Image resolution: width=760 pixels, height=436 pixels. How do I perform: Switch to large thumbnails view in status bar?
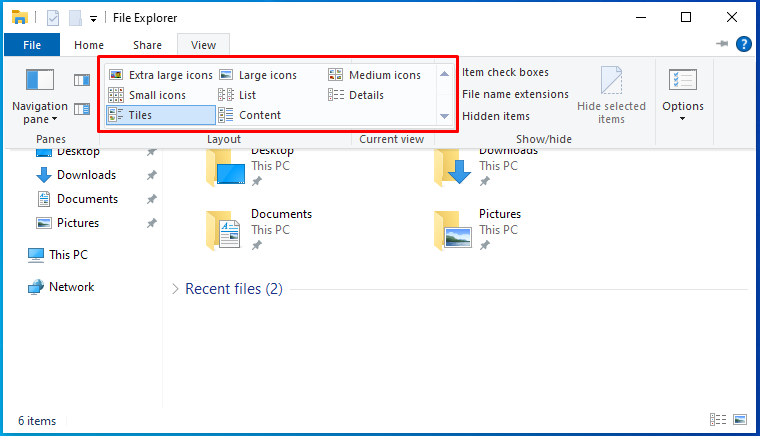(740, 420)
